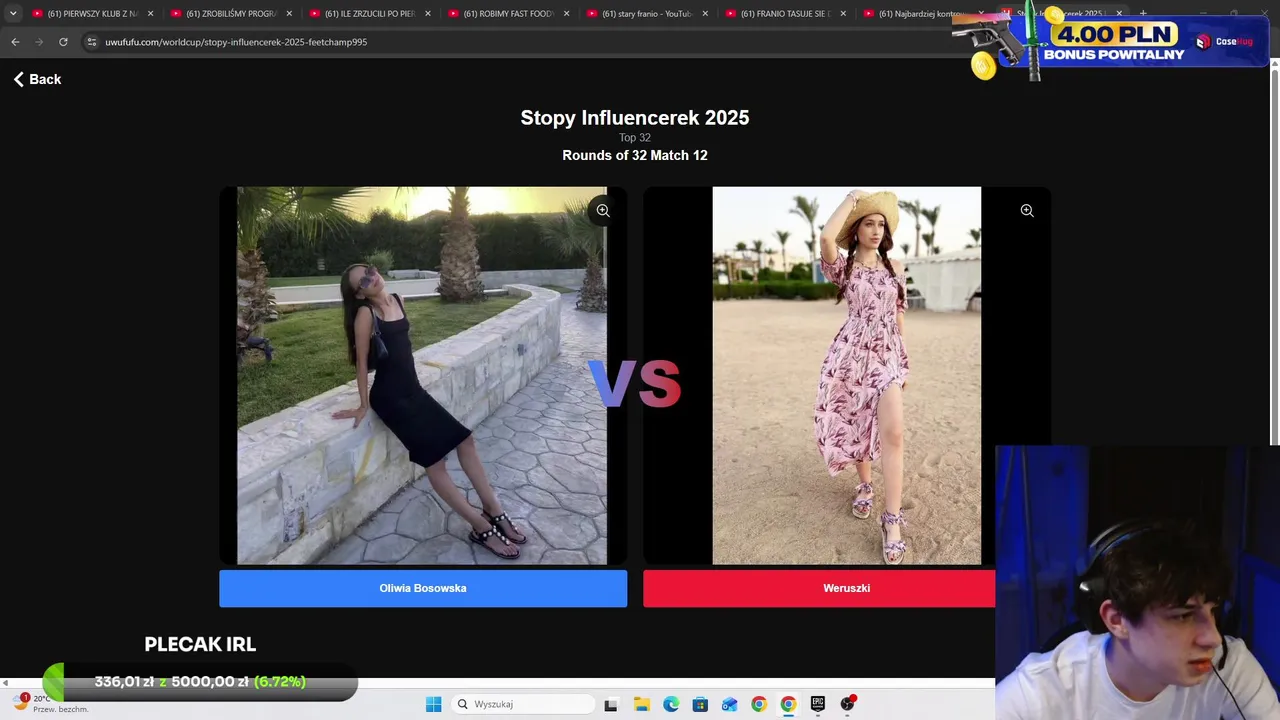Viewport: 1280px width, 720px height.
Task: Click the 'Rounds of 32 Match 12' text
Action: 635,155
